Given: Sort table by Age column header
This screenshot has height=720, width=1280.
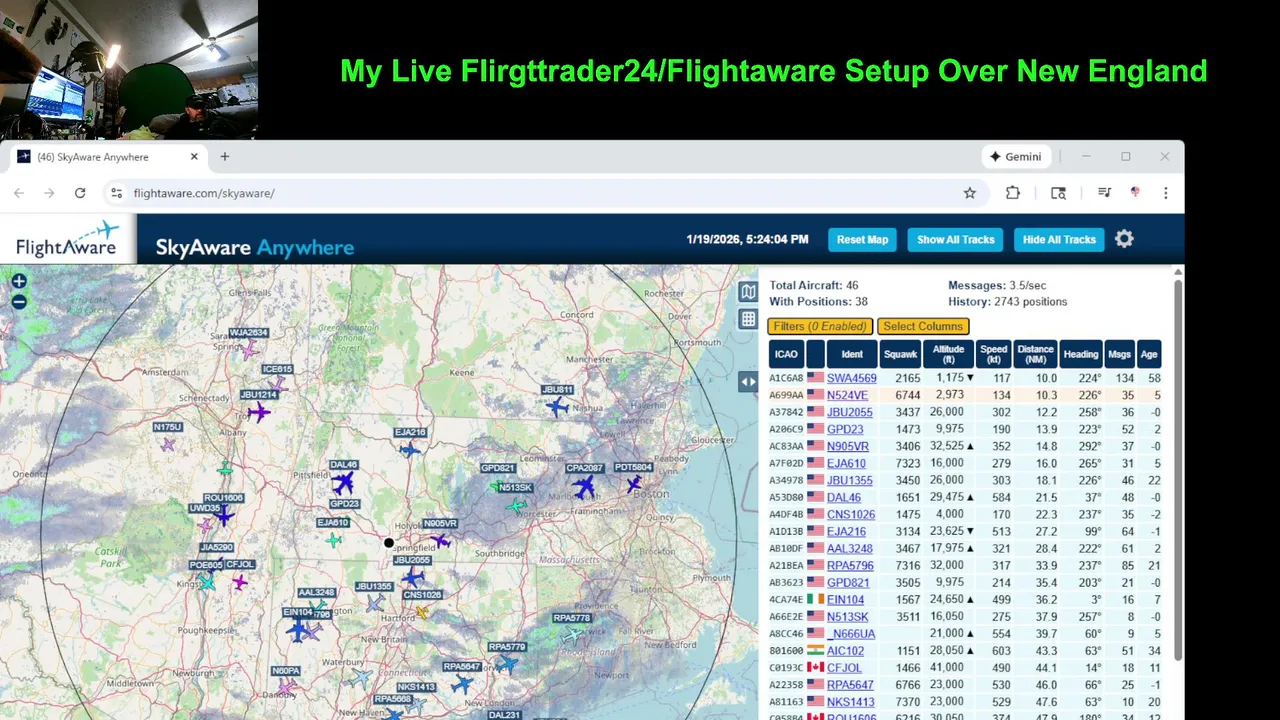Looking at the screenshot, I should 1149,354.
